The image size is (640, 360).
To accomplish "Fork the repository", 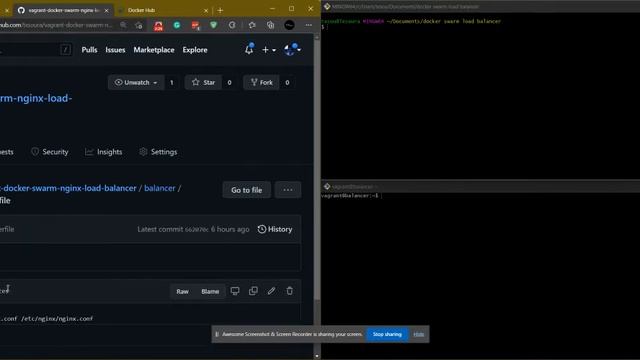I will 262,82.
